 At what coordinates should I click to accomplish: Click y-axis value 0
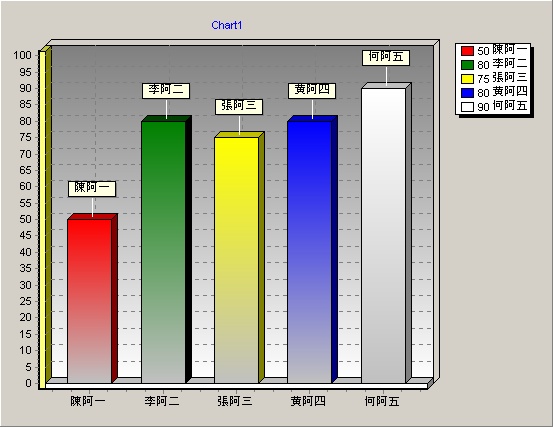coord(29,383)
